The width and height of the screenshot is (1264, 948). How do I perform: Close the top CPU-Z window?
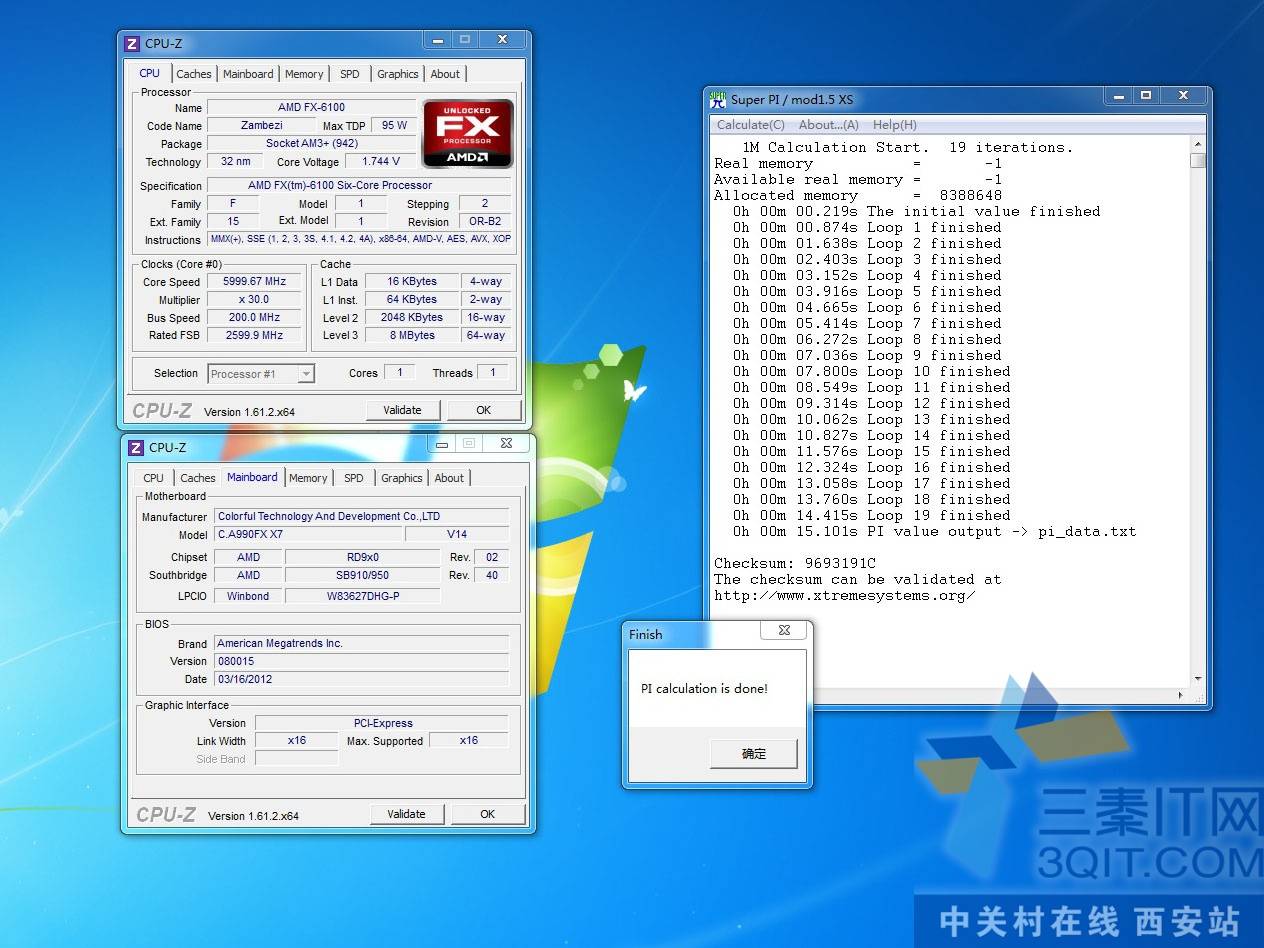(x=502, y=40)
